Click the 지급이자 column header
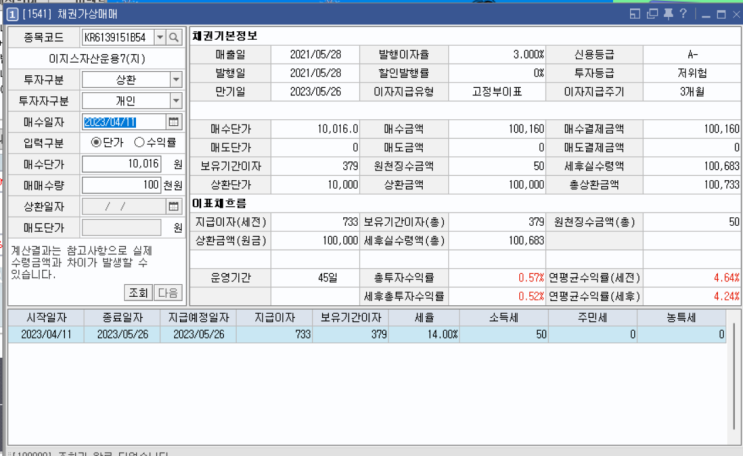The height and width of the screenshot is (456, 743). coord(274,318)
